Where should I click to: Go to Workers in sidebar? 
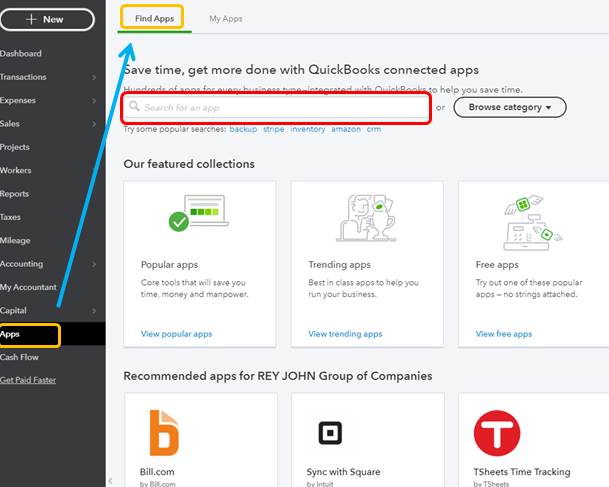16,170
